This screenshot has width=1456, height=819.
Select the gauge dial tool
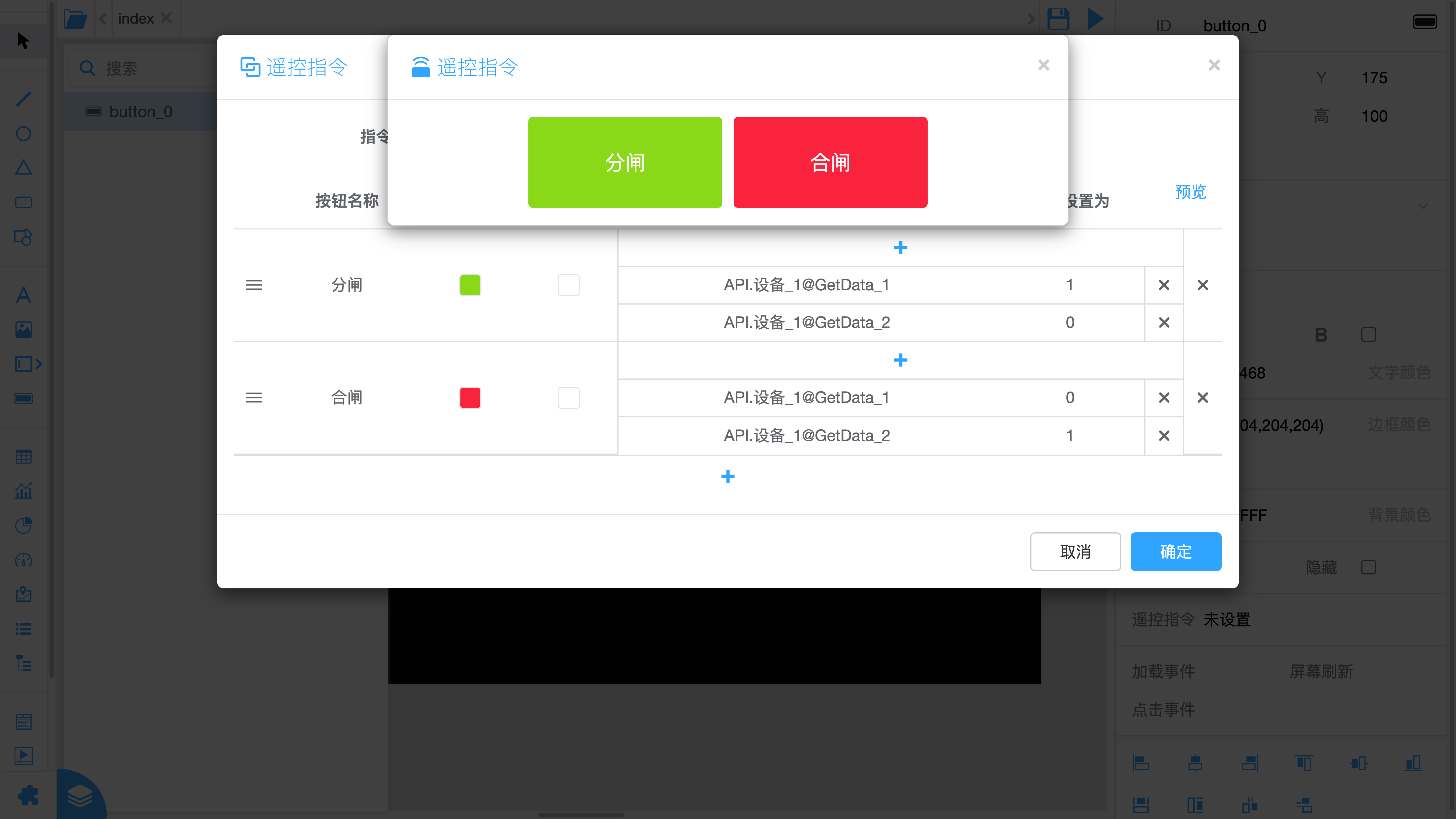tap(23, 560)
